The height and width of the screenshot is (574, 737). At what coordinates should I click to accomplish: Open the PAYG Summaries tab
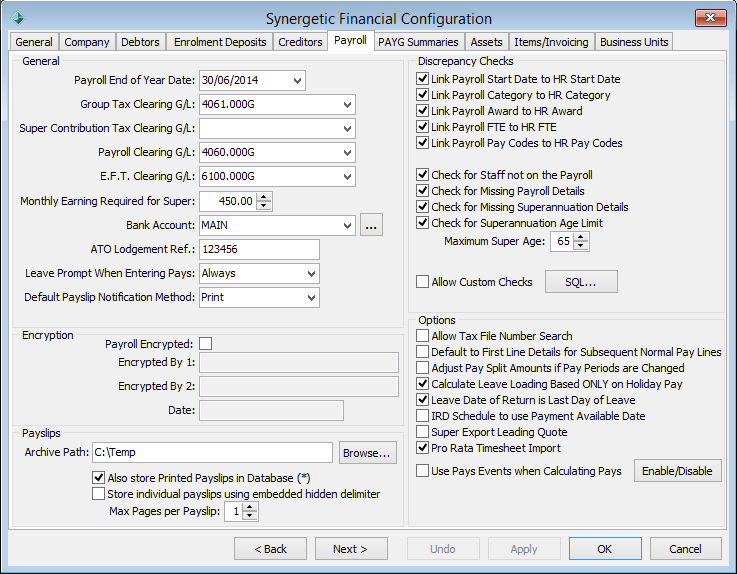click(418, 42)
